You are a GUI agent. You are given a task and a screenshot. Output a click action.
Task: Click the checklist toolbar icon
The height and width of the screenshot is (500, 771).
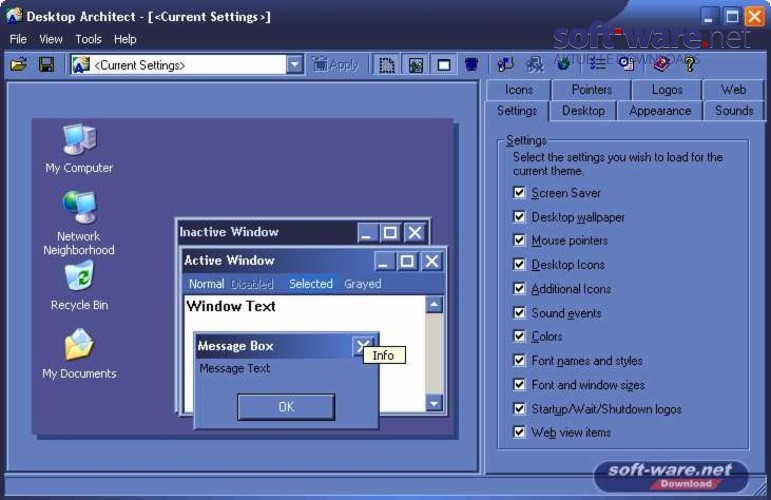pos(597,63)
